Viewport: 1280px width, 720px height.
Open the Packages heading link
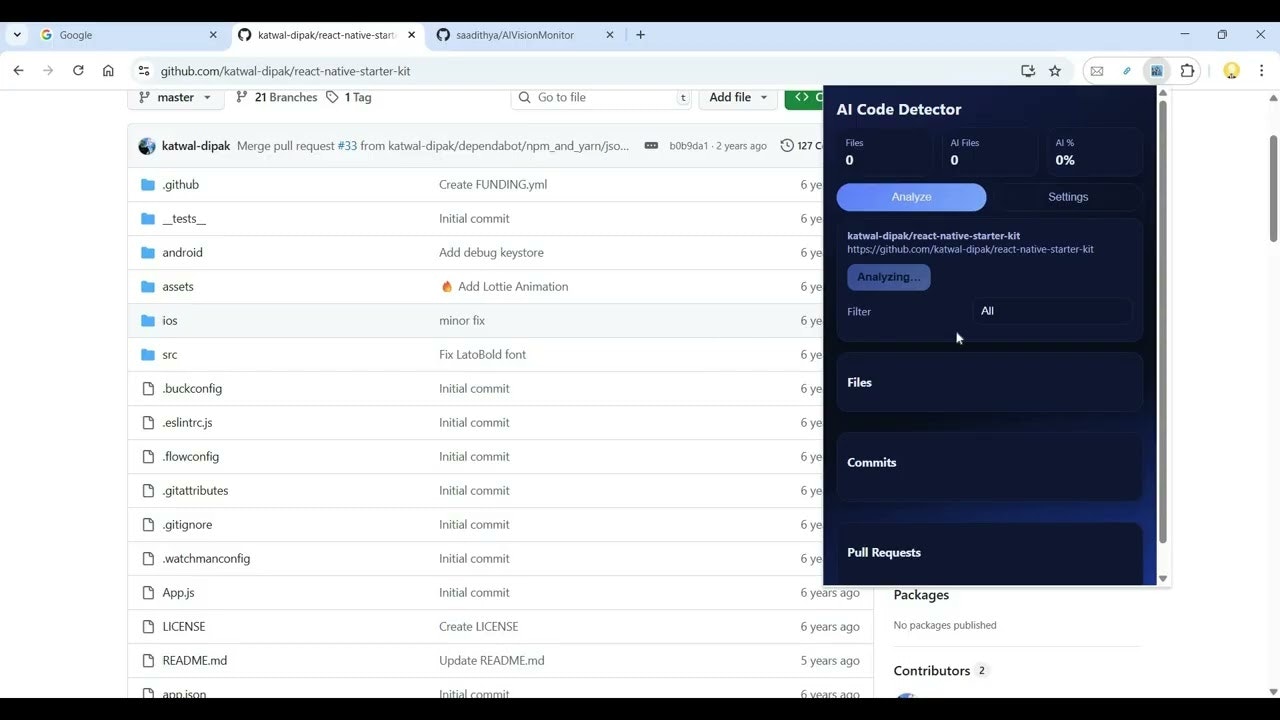coord(921,594)
